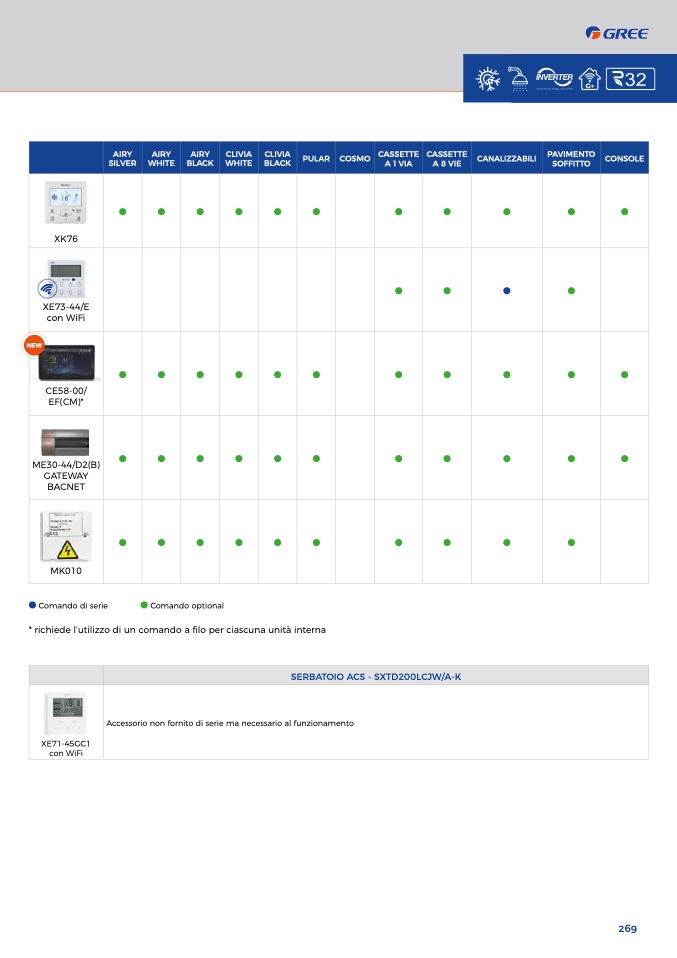
Task: Click green dot for CE58-00 Clivia White
Action: 239,375
